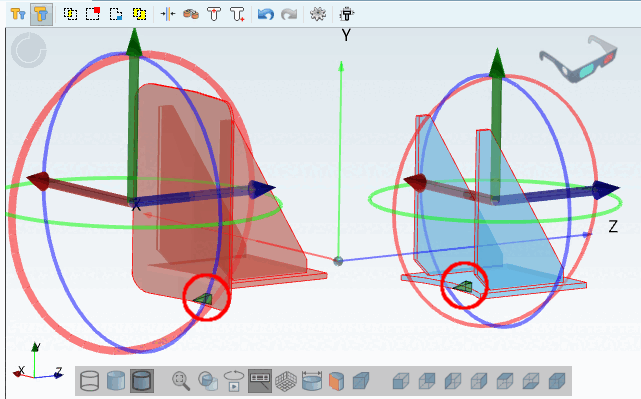Toggle shaded with edges display mode
Viewport: 641px width, 399px height.
(x=142, y=381)
